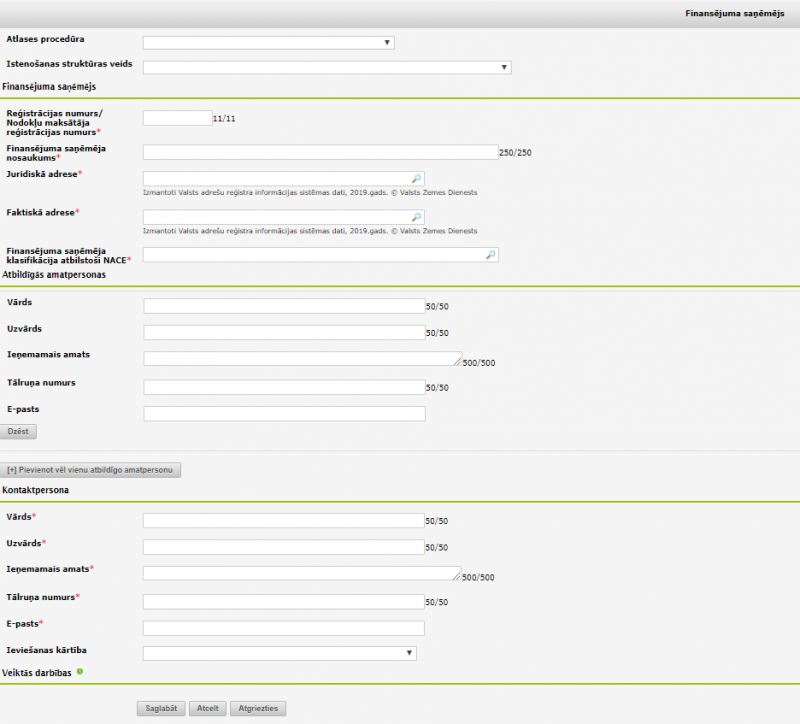This screenshot has width=800, height=724.
Task: Click the Finansējuma saņēmēja nosaukums text field
Action: (320, 152)
